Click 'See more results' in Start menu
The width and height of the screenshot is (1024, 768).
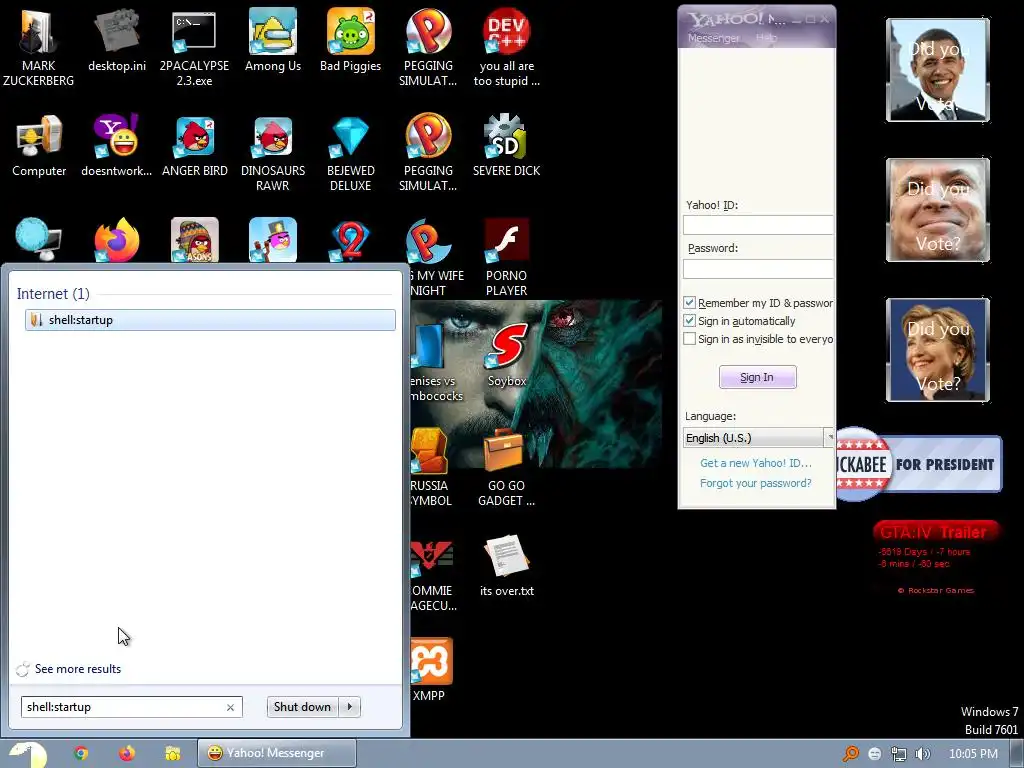click(78, 669)
